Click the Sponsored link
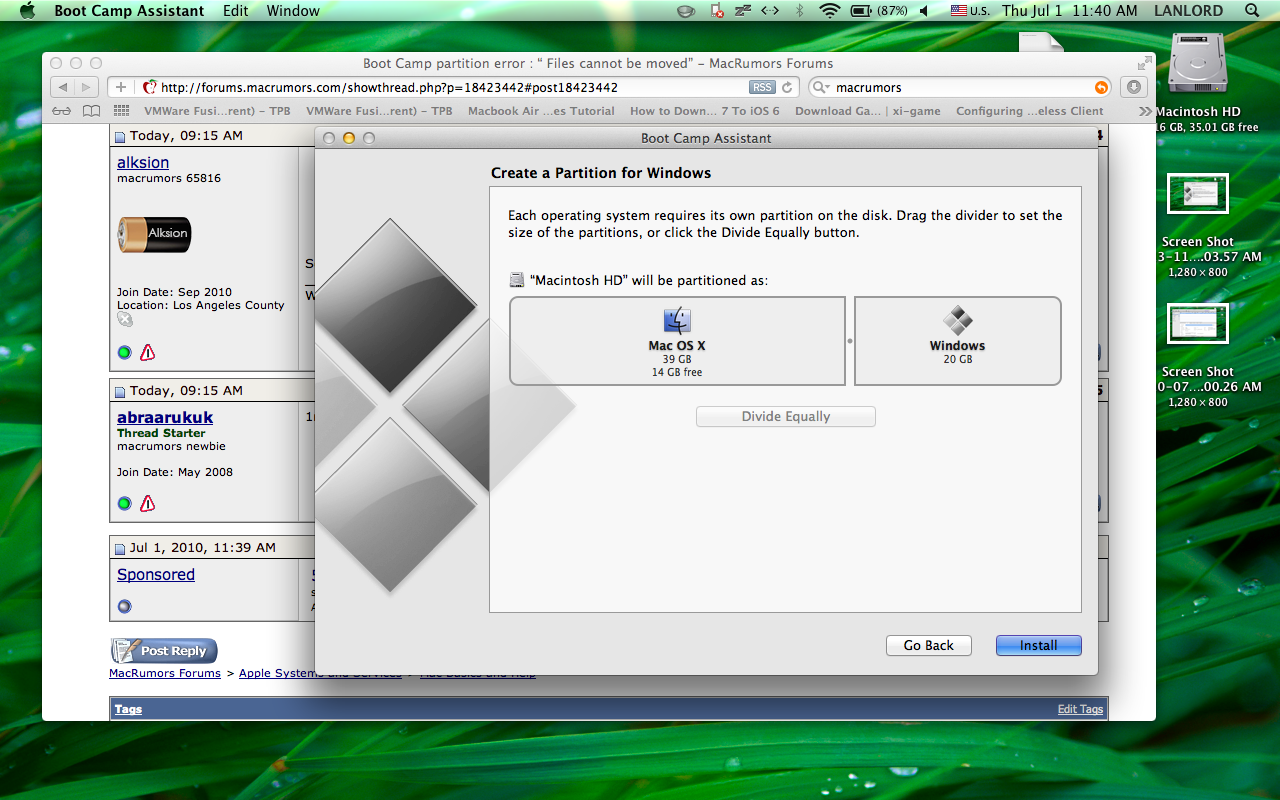 [x=156, y=574]
